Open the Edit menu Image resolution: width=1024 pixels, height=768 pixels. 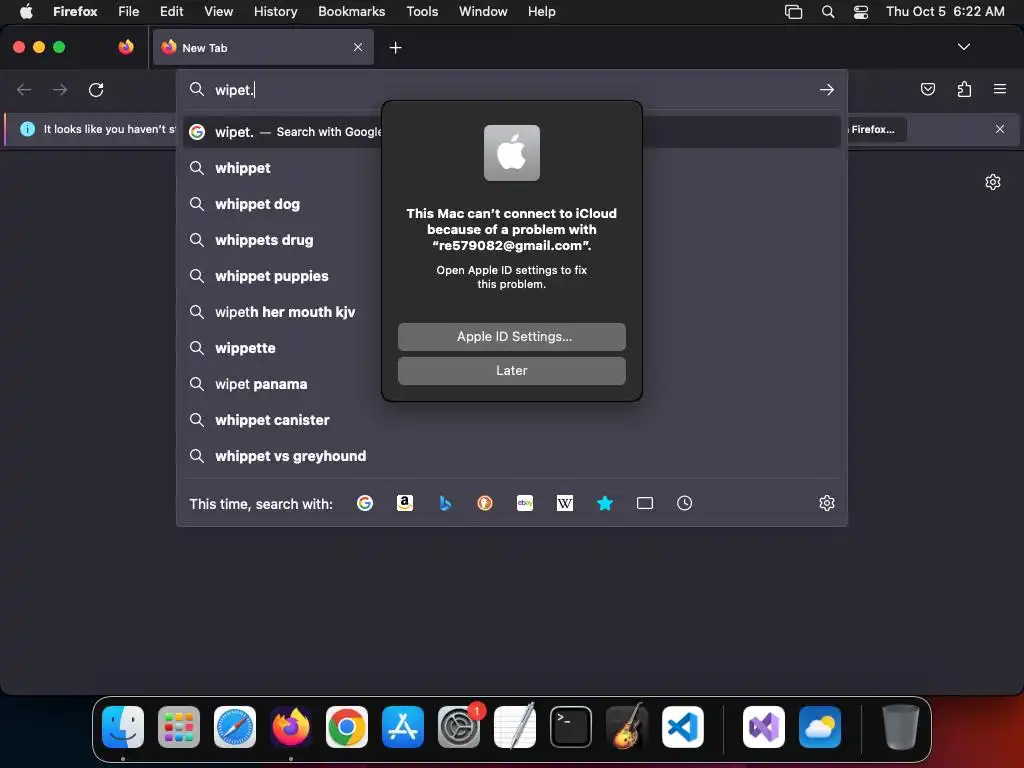click(x=171, y=11)
